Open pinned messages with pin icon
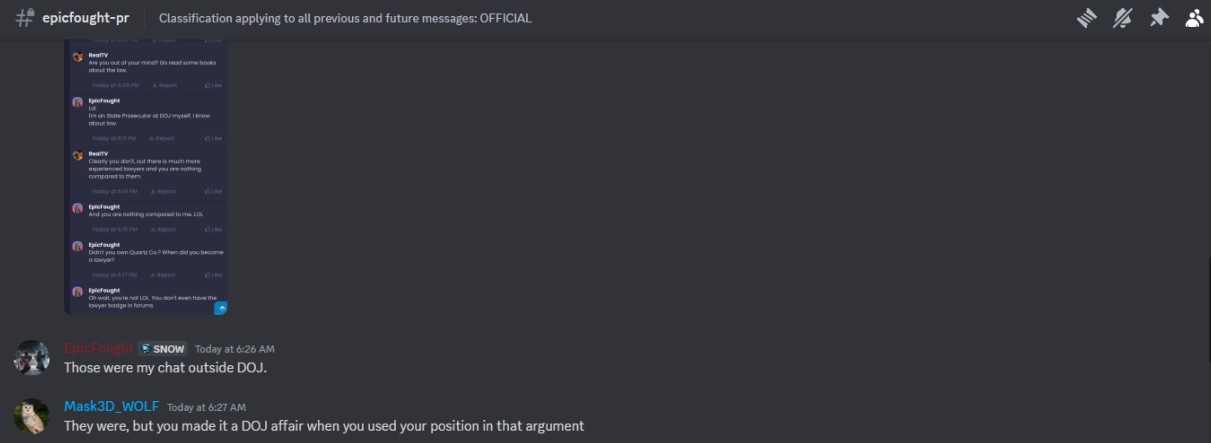 1159,18
